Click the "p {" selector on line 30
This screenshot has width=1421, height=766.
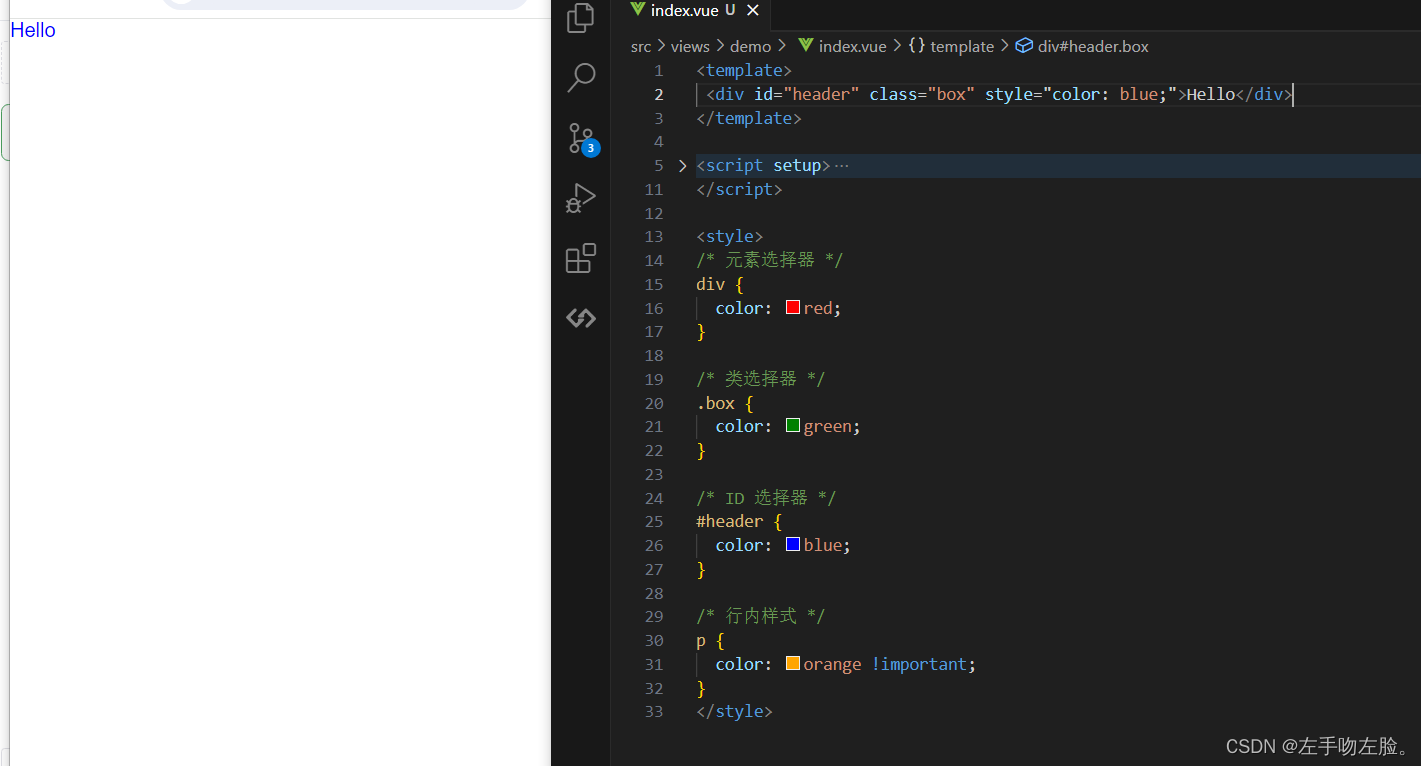coord(710,640)
